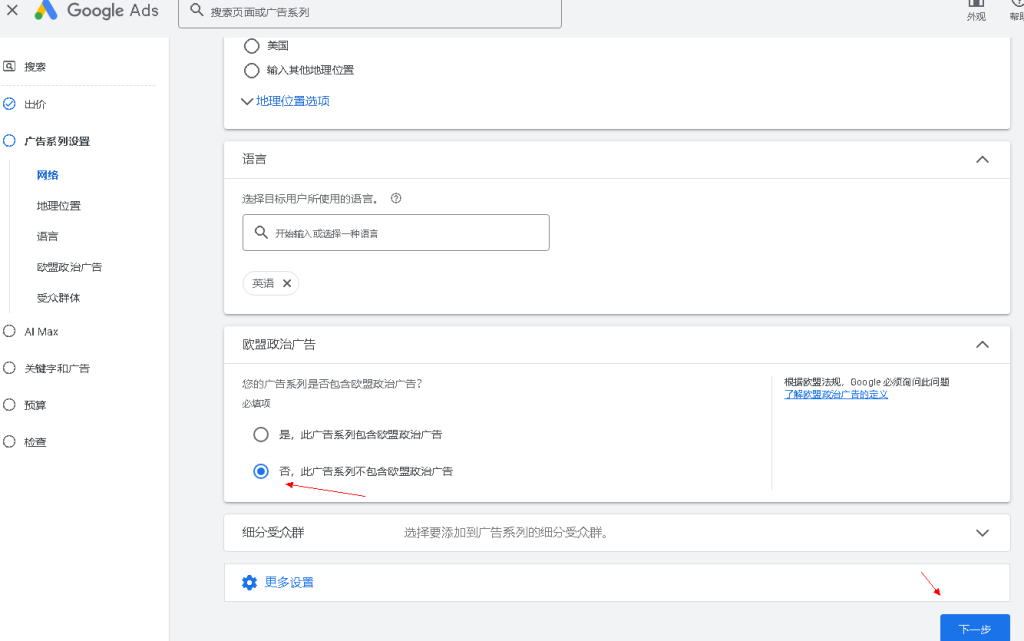Collapse the 语言 section
This screenshot has height=641, width=1024.
coord(981,159)
